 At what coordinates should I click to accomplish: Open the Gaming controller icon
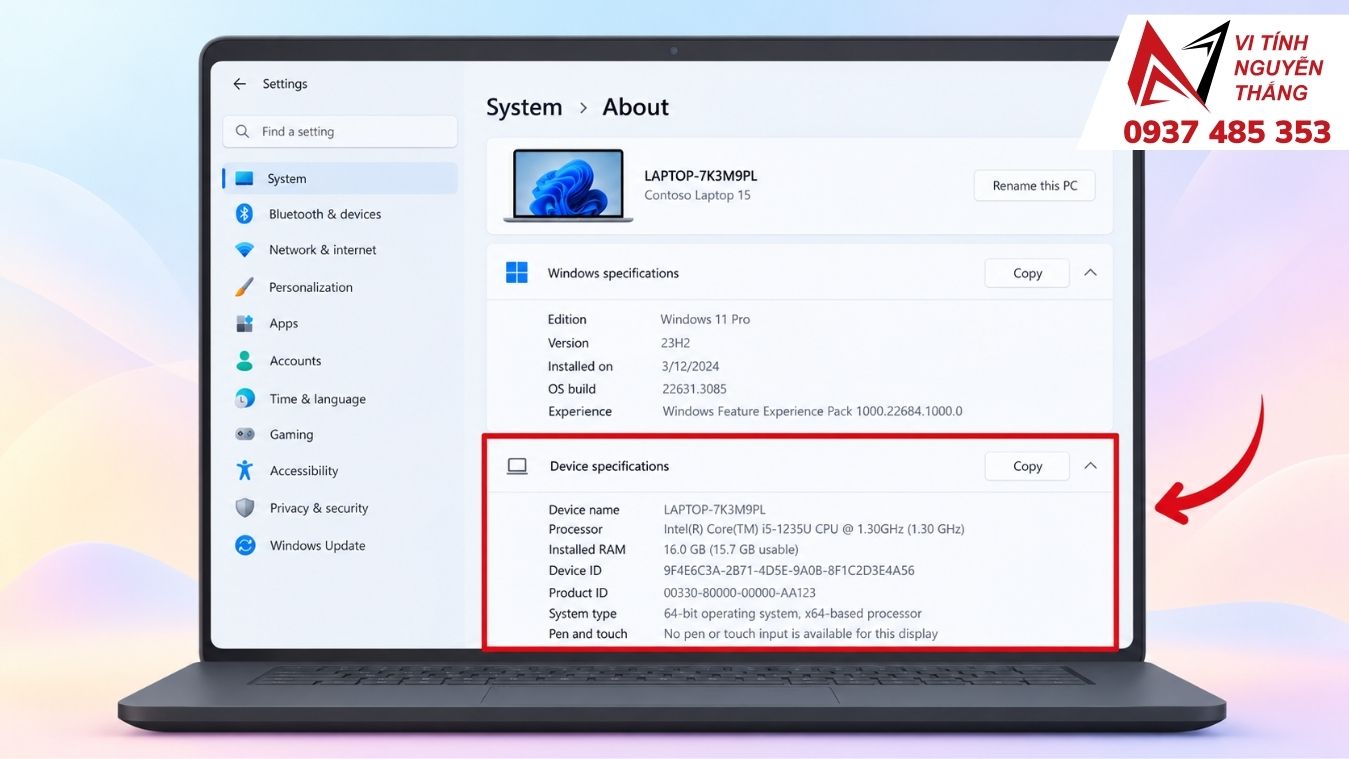pyautogui.click(x=244, y=435)
